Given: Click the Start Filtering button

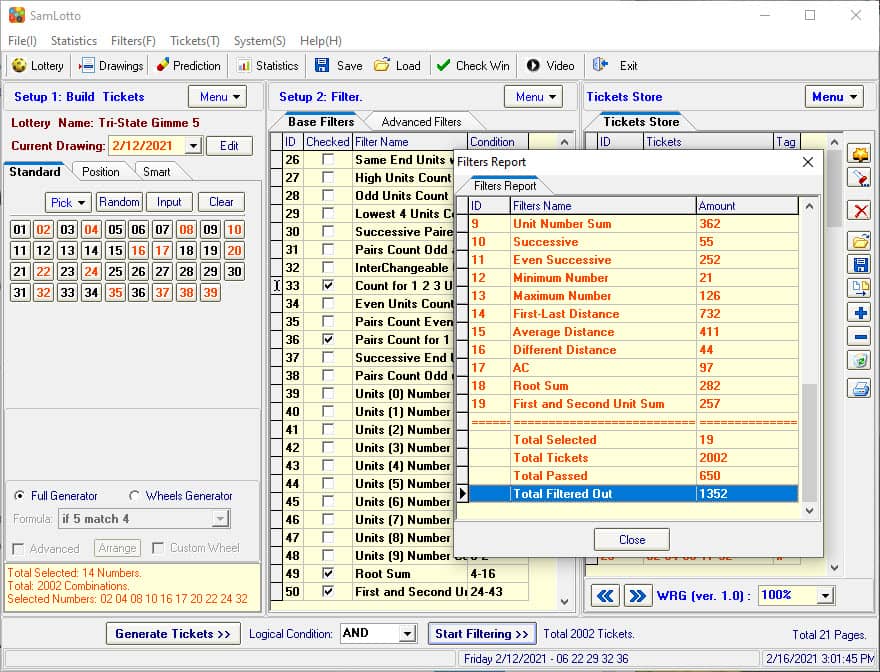Looking at the screenshot, I should [482, 634].
